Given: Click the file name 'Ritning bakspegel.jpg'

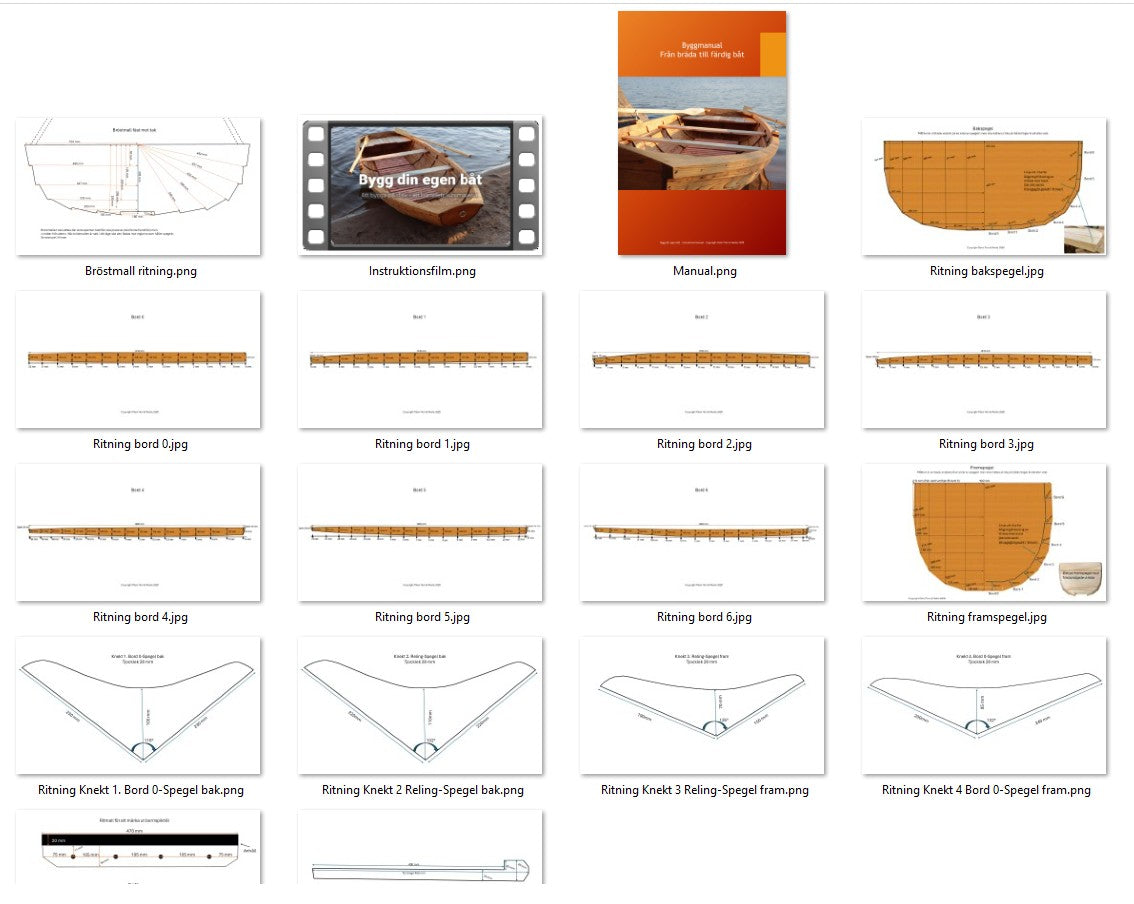Looking at the screenshot, I should 986,271.
